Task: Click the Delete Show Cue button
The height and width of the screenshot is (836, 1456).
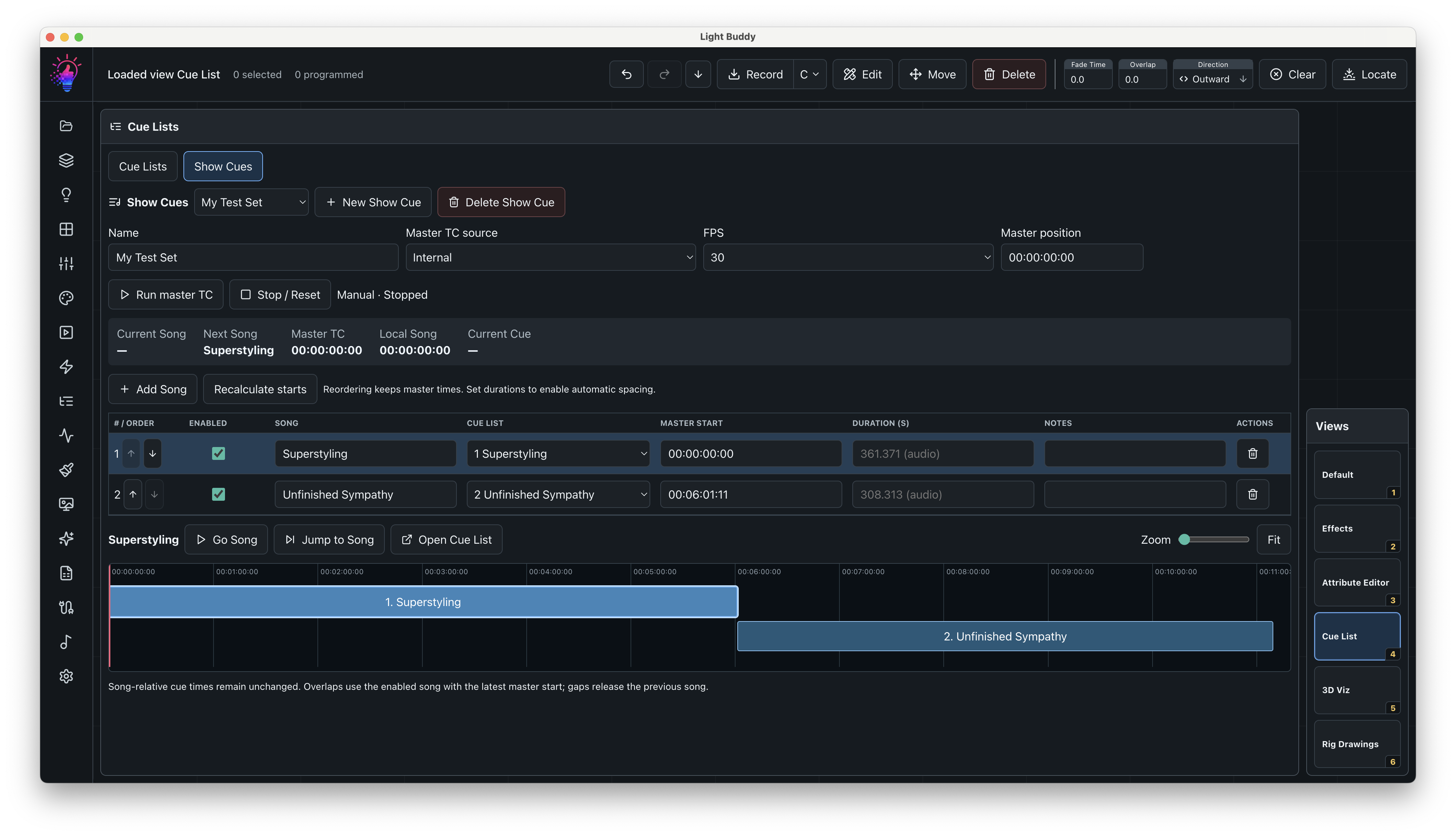Action: coord(501,202)
